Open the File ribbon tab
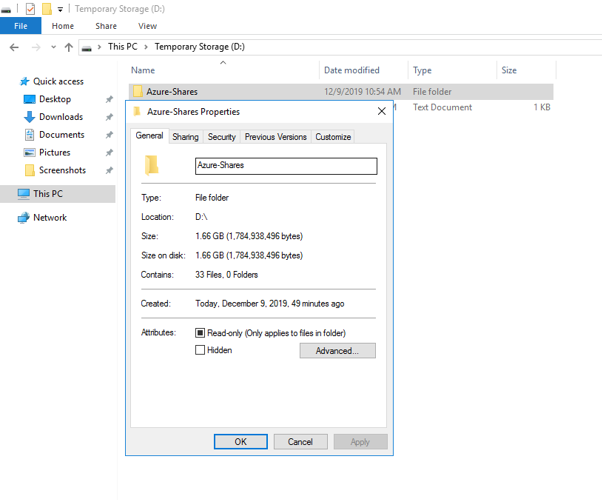 (20, 26)
